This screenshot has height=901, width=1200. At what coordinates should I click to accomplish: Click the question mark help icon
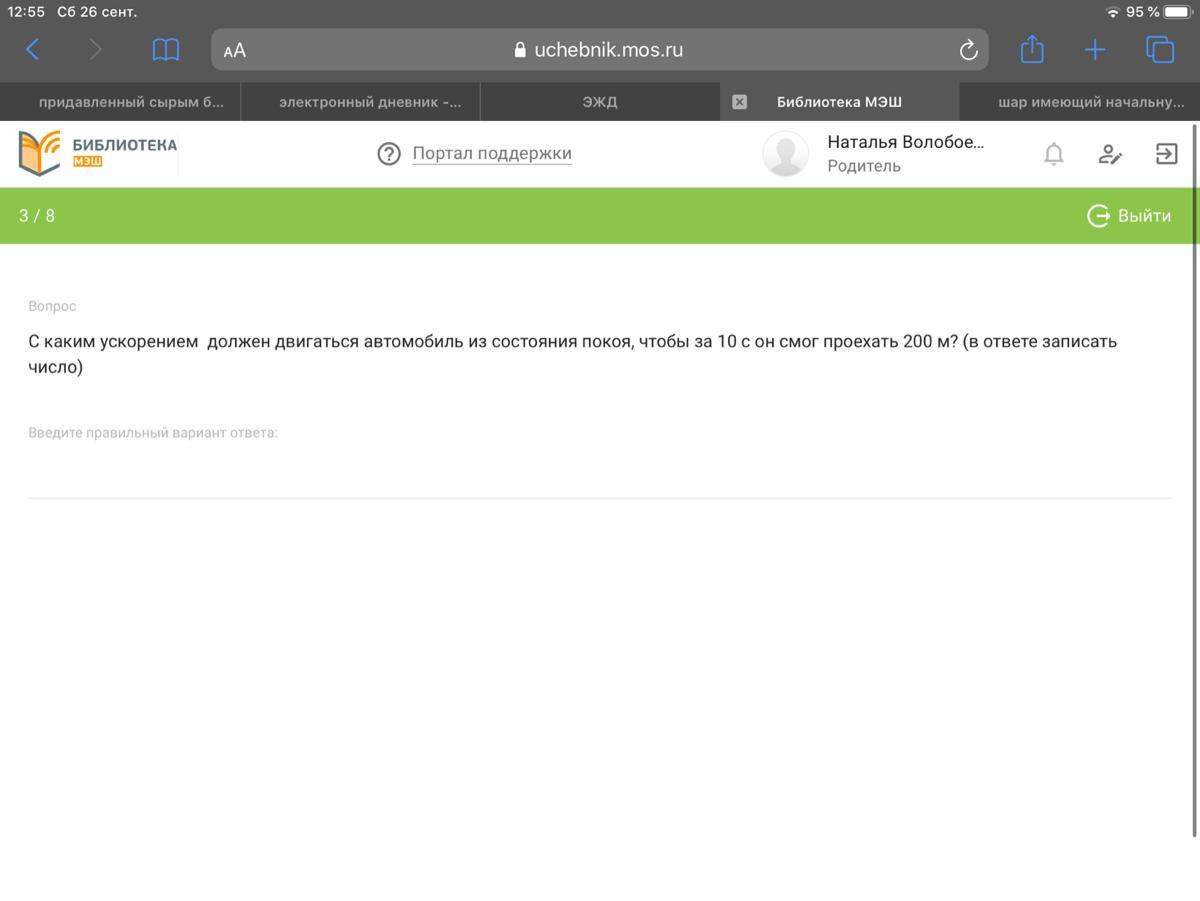click(x=389, y=154)
